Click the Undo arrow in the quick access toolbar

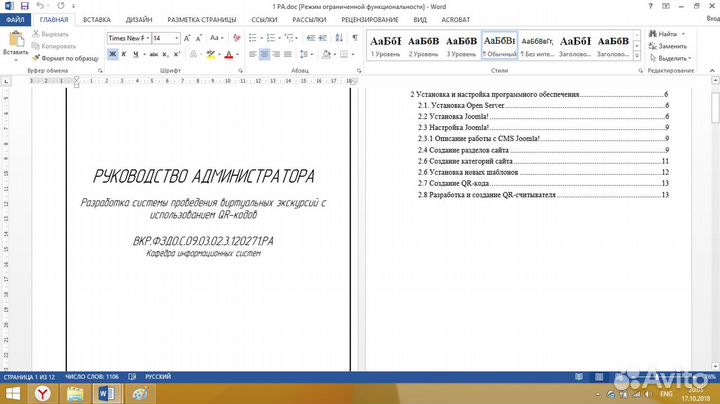pyautogui.click(x=39, y=6)
